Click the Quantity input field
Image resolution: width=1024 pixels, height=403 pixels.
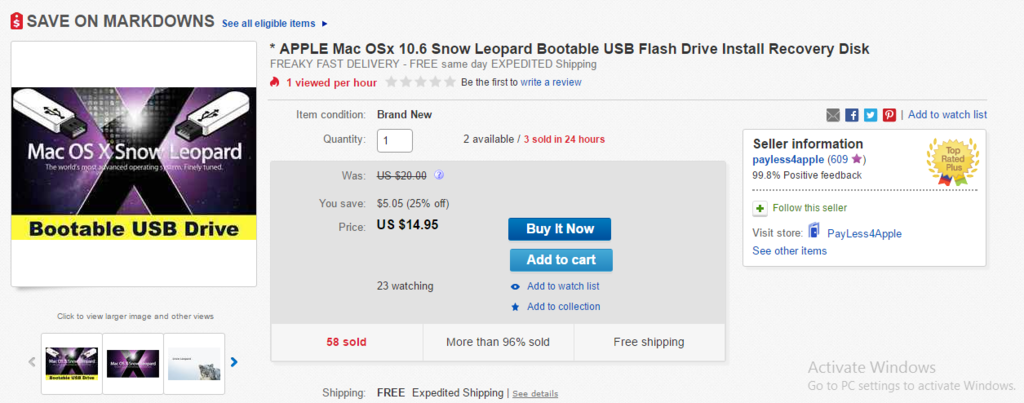point(394,140)
